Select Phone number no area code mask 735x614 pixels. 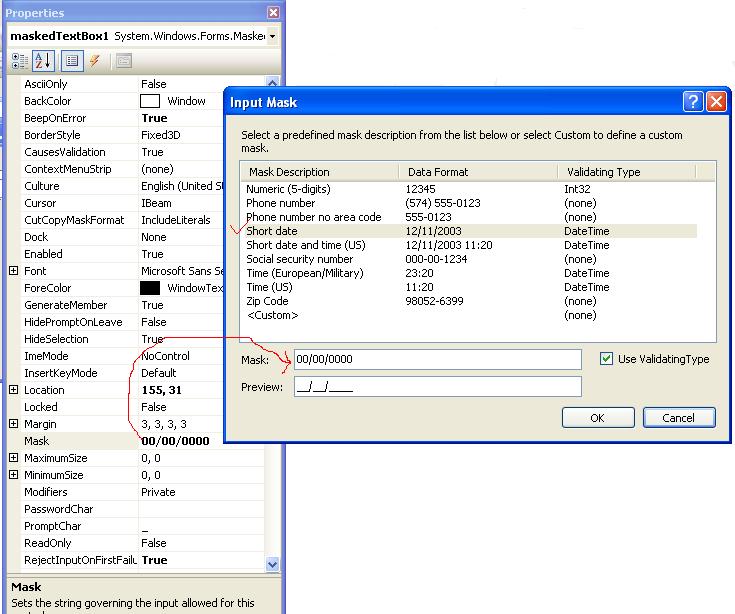[469, 217]
